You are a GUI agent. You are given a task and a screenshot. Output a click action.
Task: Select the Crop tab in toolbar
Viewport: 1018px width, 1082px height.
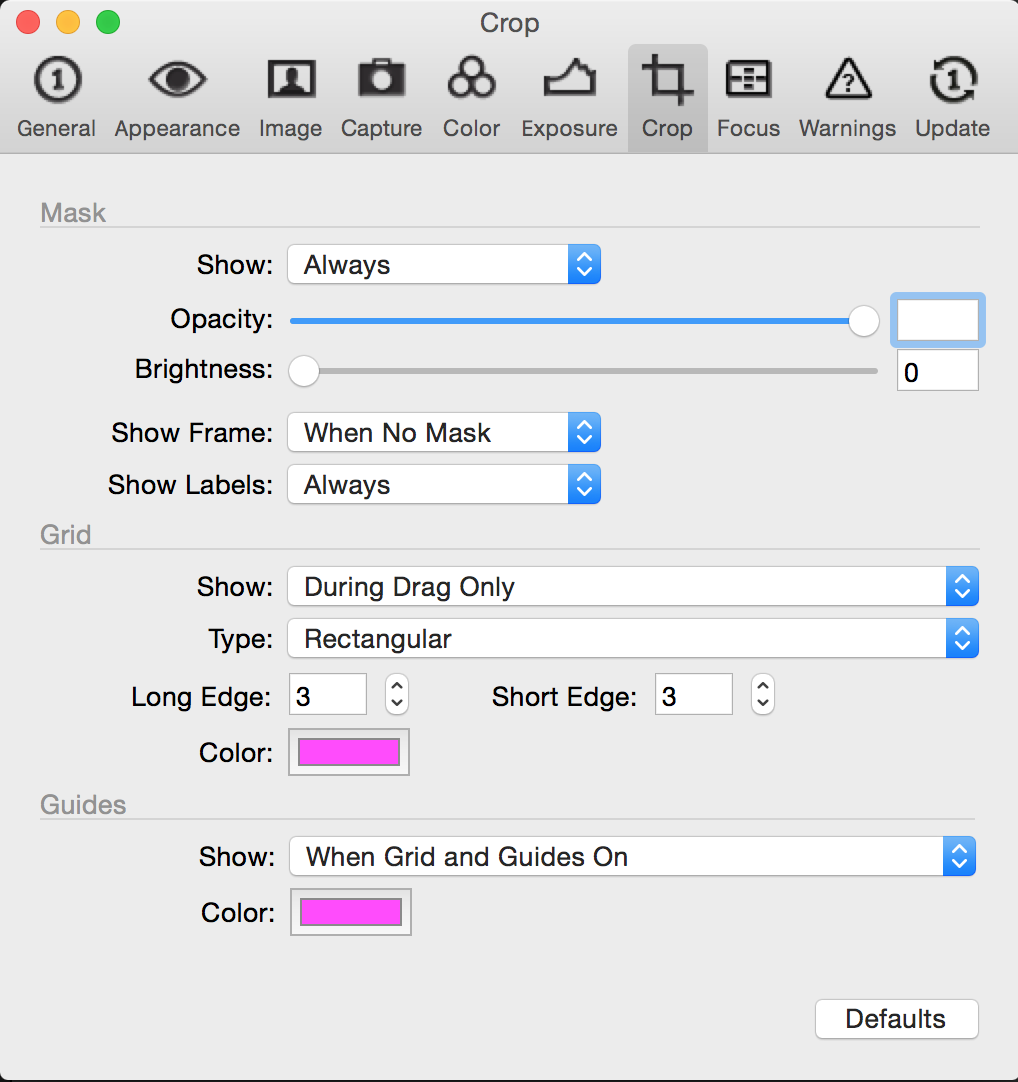(667, 98)
